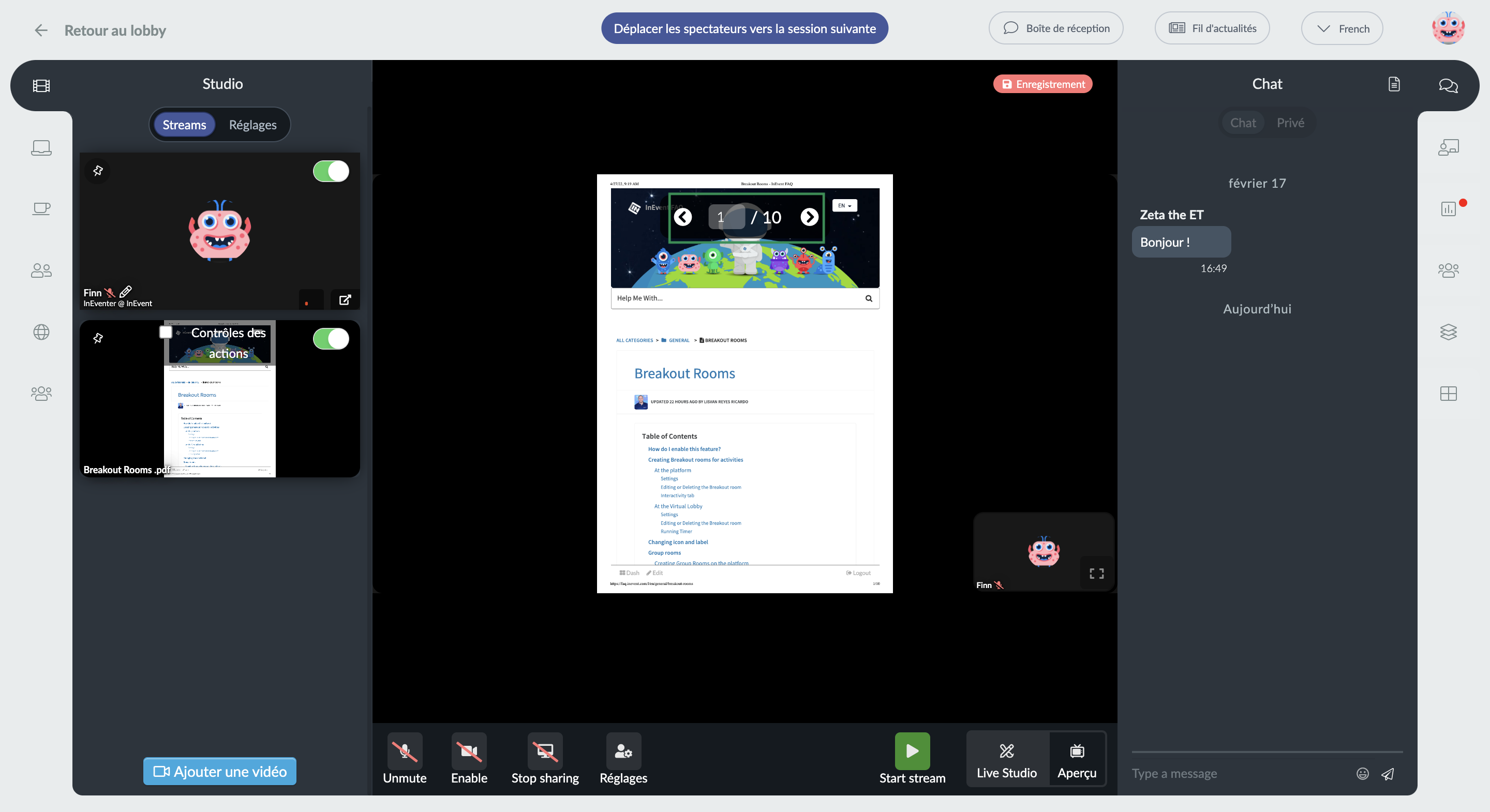Open the three-people group icon on the left

pyautogui.click(x=41, y=394)
